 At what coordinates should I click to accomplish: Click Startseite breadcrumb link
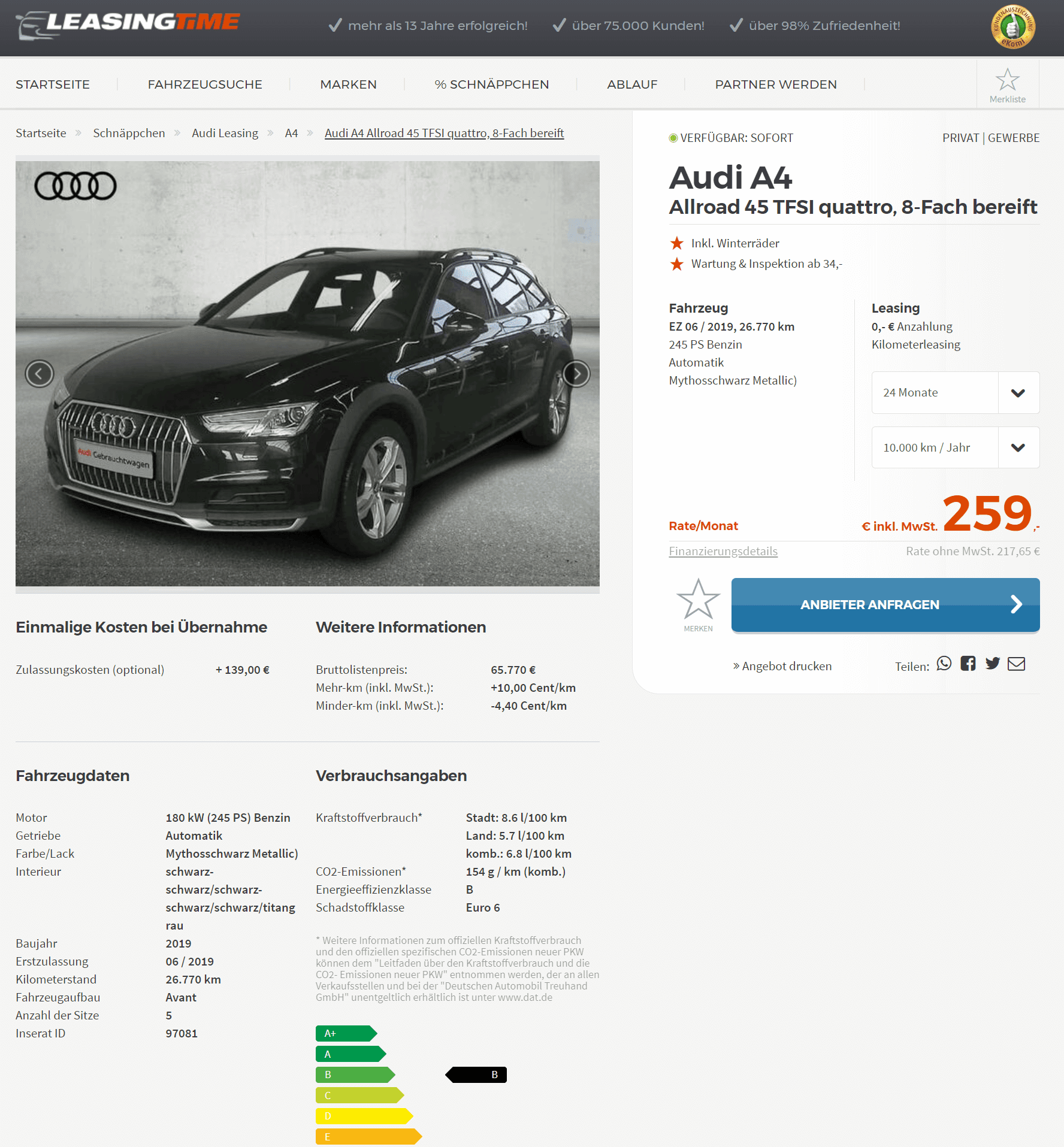(x=41, y=133)
